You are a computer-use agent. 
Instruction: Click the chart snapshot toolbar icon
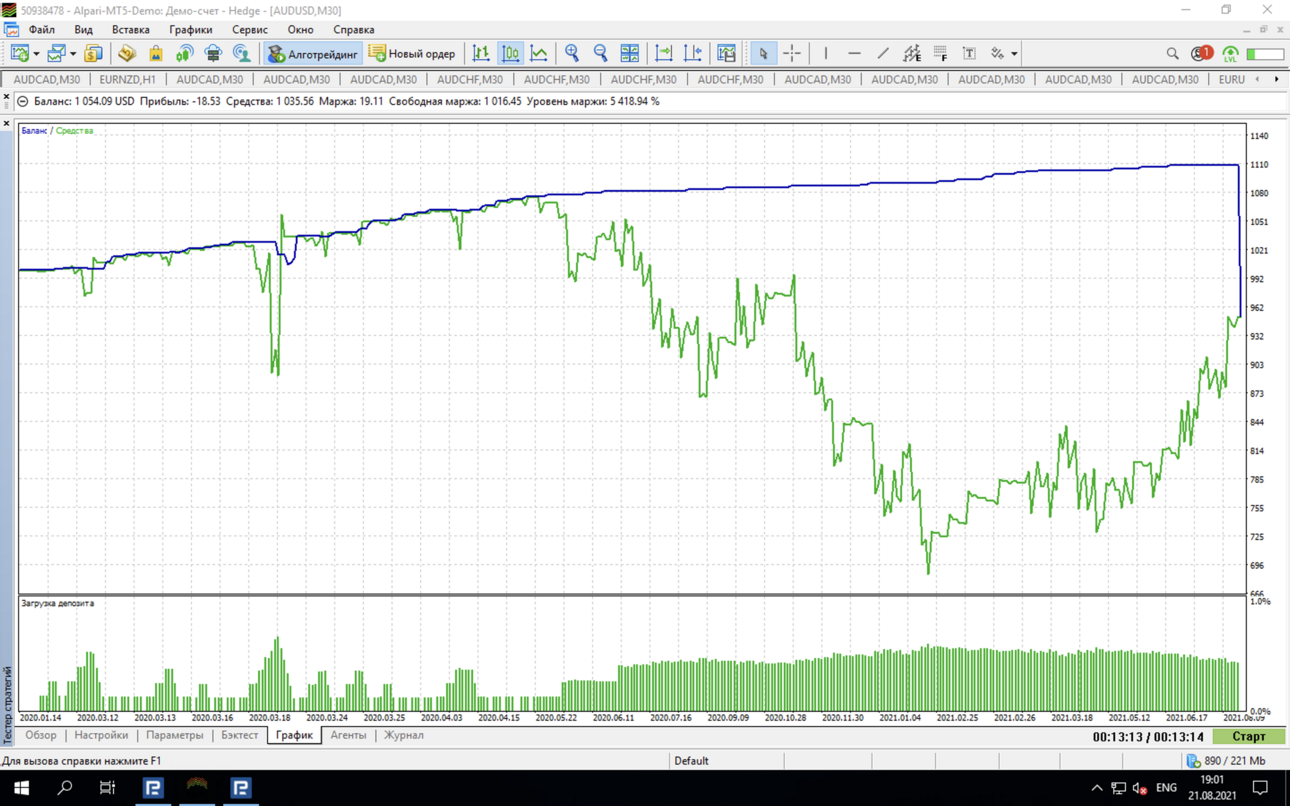pos(726,53)
